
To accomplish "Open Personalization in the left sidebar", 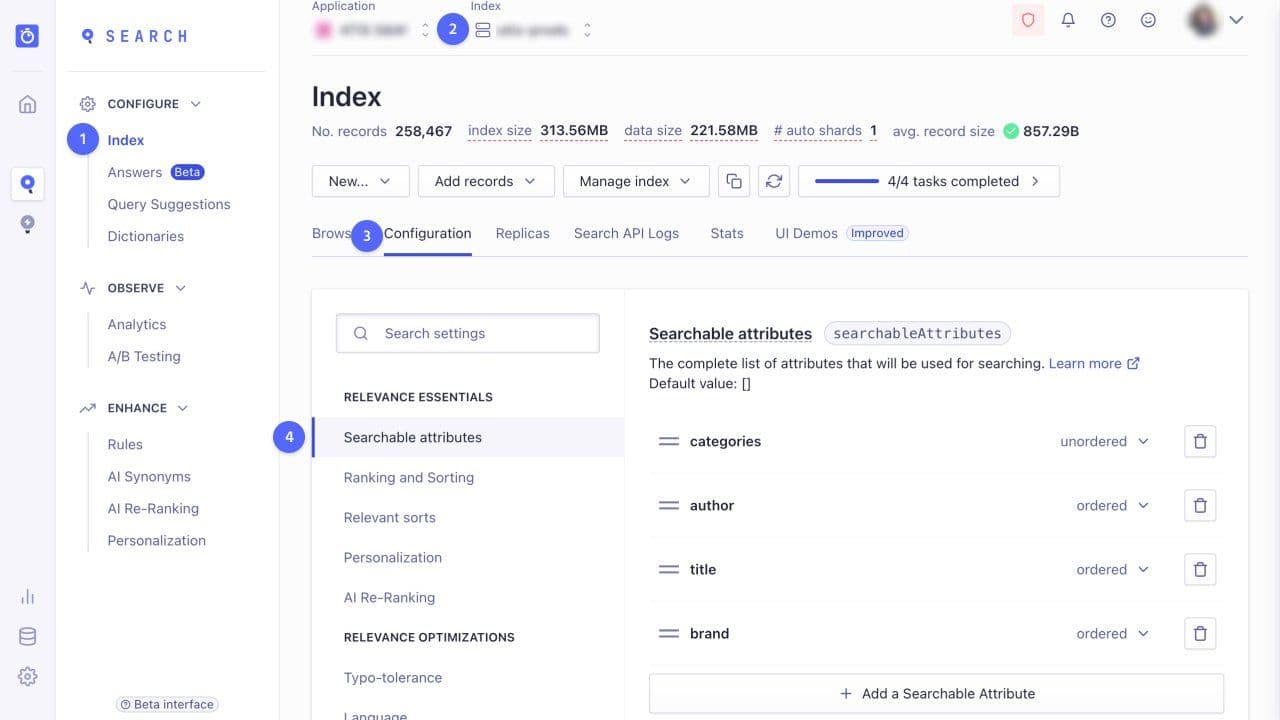I will [157, 540].
